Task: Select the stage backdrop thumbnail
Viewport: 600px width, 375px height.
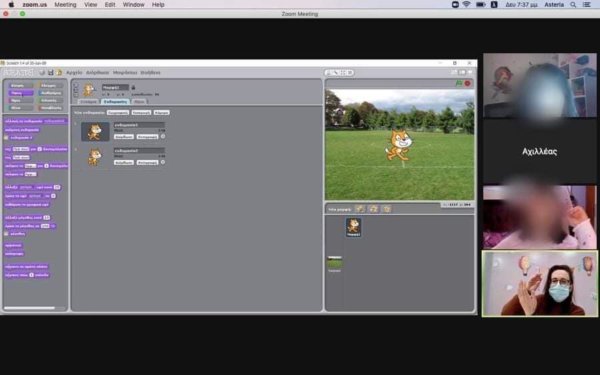Action: point(334,262)
